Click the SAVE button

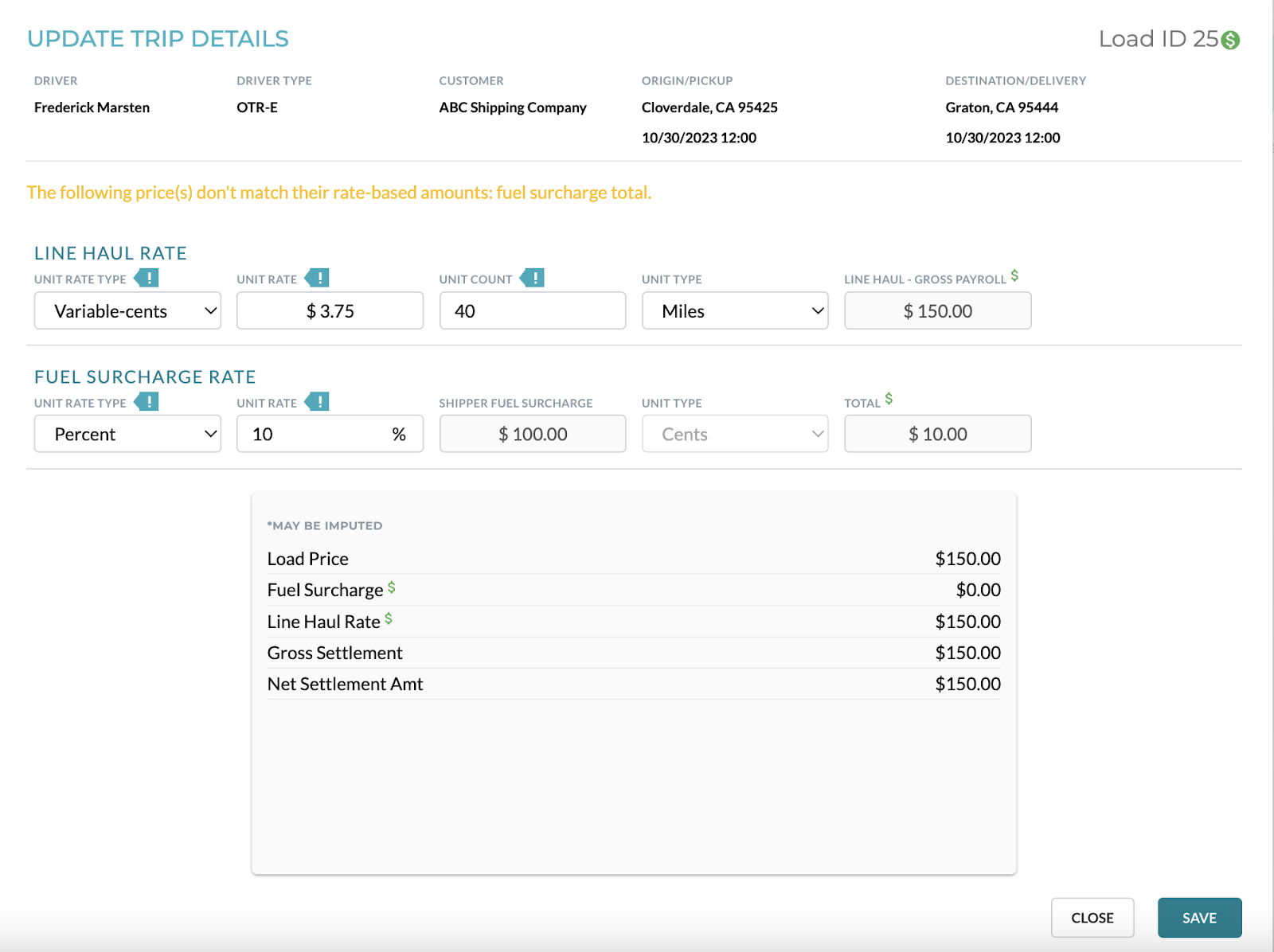[x=1199, y=917]
